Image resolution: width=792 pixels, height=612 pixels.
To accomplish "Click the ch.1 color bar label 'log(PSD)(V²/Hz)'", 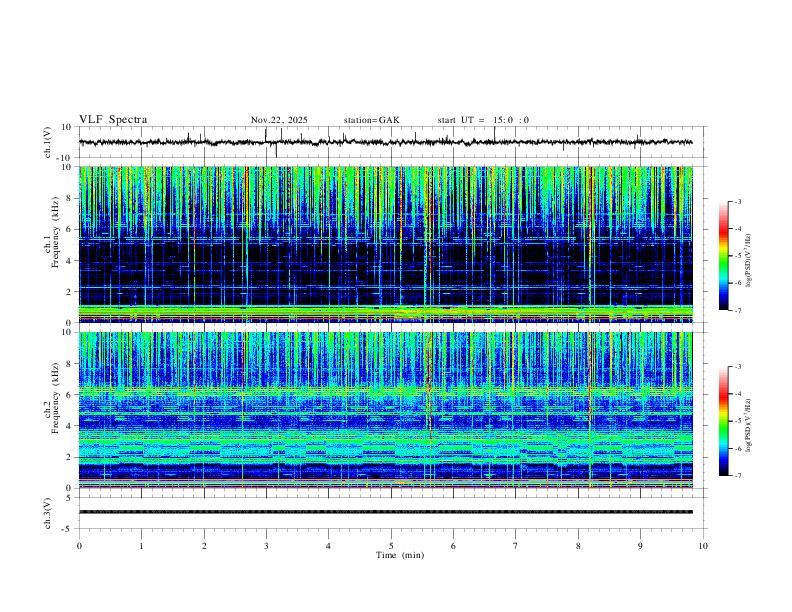I will [748, 261].
